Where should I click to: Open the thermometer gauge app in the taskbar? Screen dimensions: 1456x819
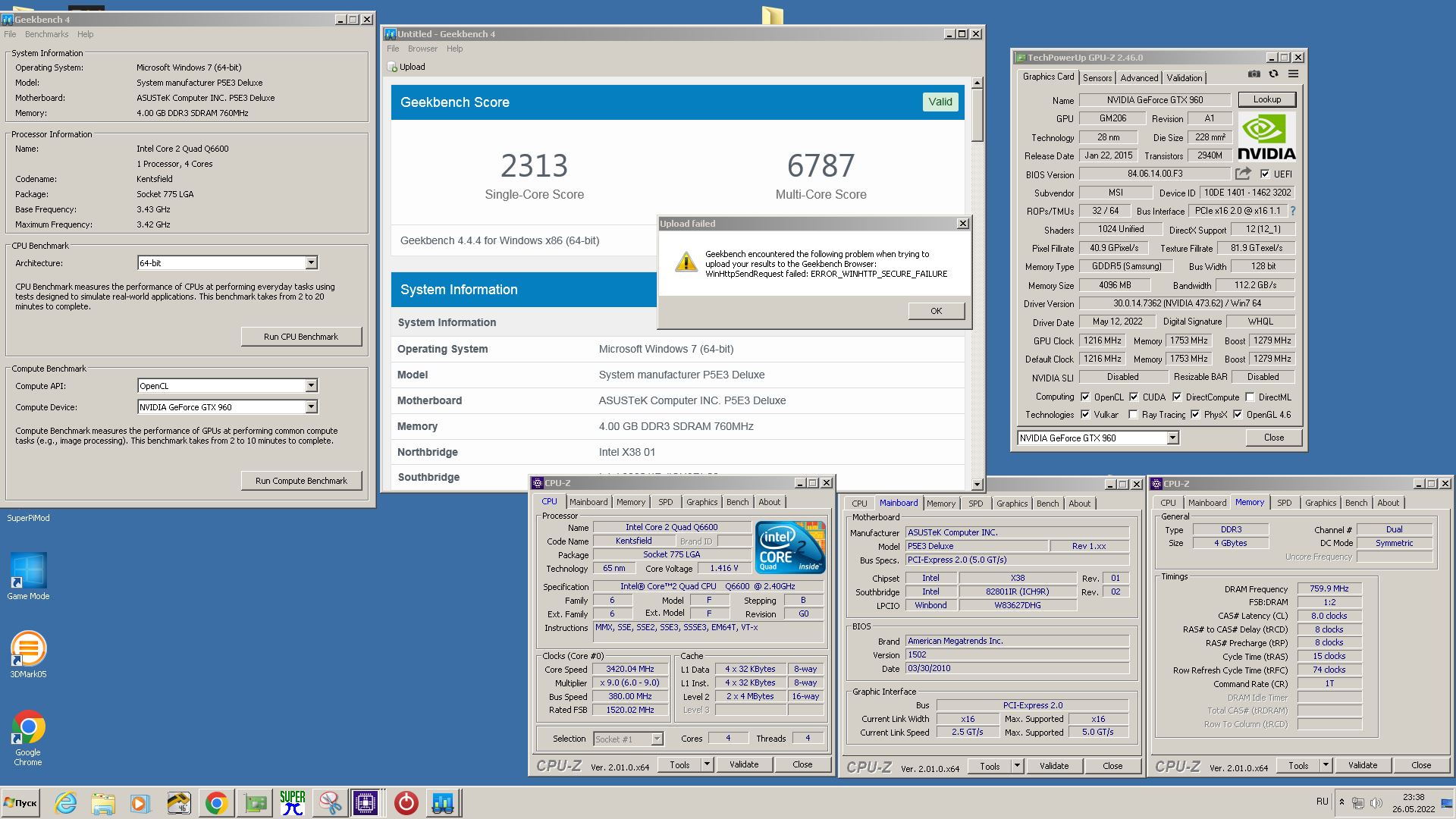tap(179, 803)
